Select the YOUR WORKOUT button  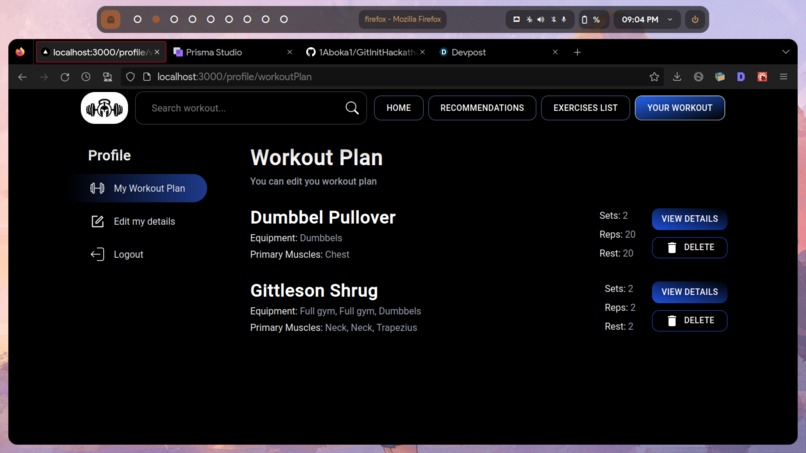[680, 108]
